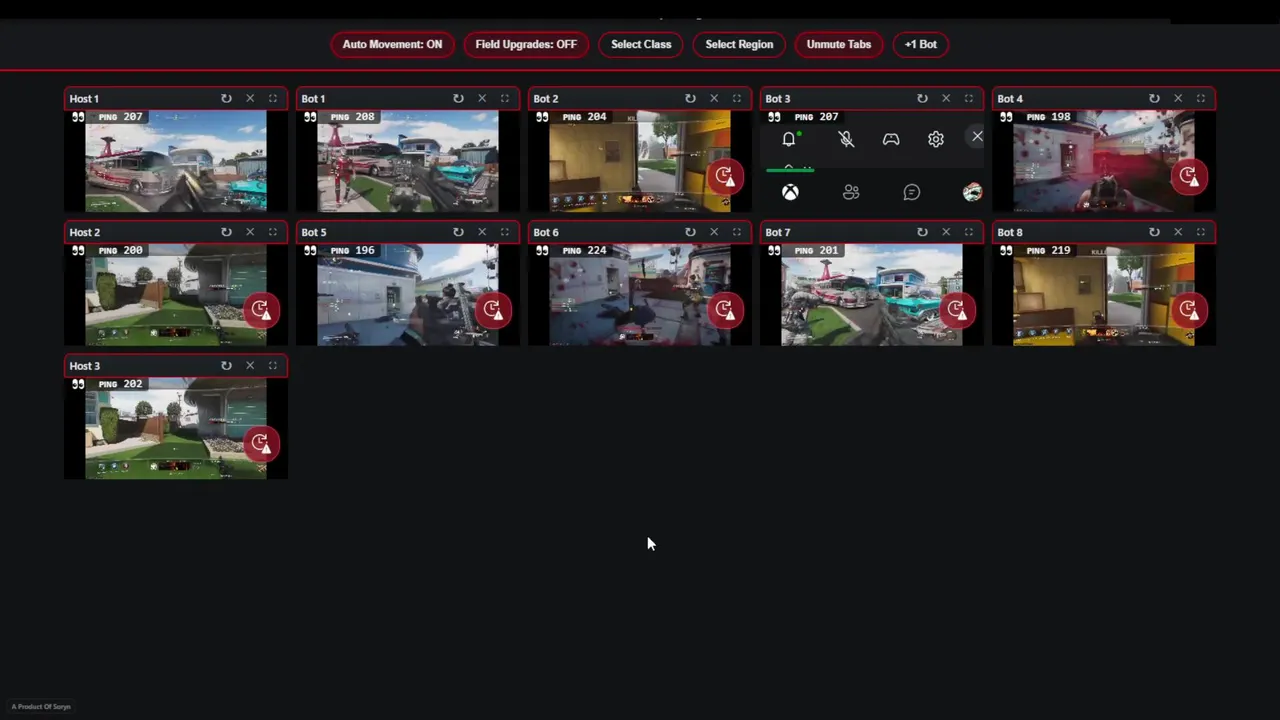Click the red reconnect badge on Bot 4

click(x=1188, y=177)
